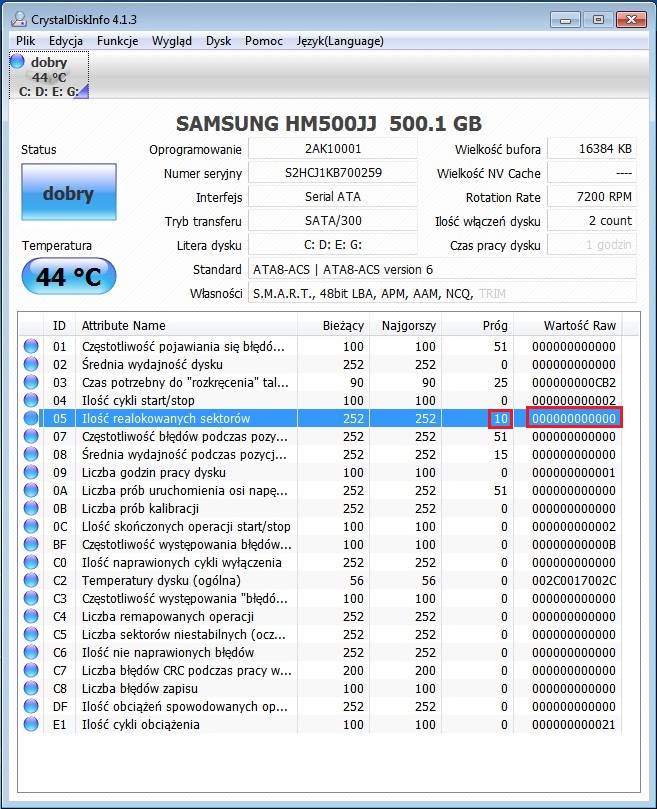Click the Attribute Name column header
657x809 pixels.
(x=186, y=326)
